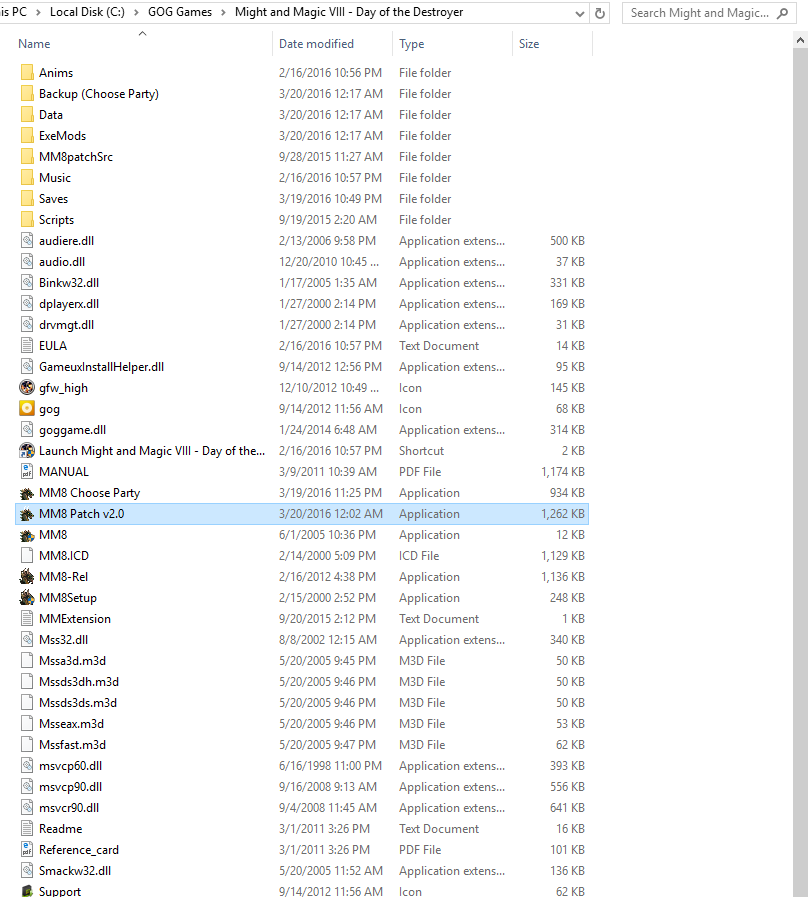Click the MM8Setup application icon

pyautogui.click(x=27, y=598)
